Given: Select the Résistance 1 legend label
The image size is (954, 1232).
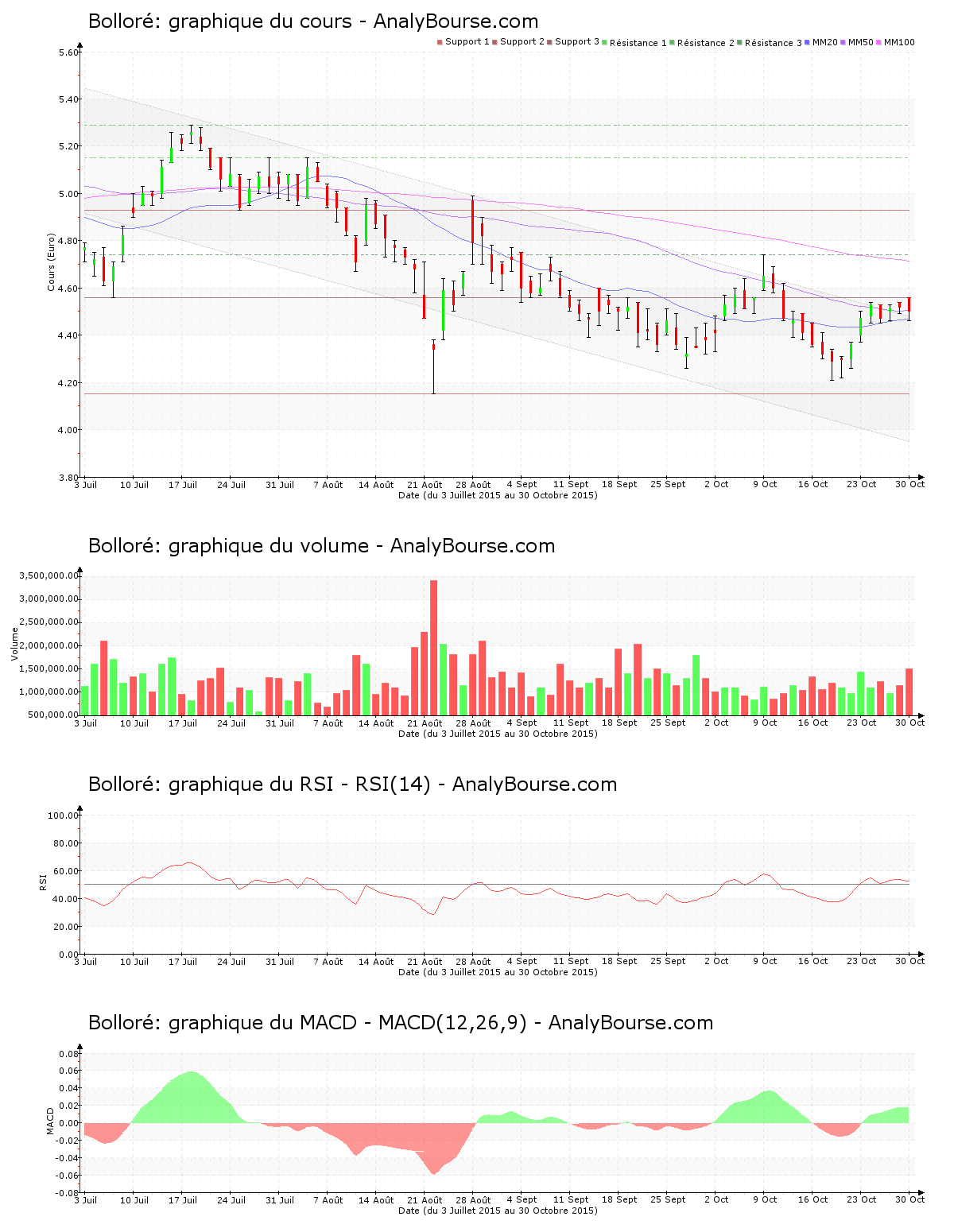Looking at the screenshot, I should pos(638,43).
